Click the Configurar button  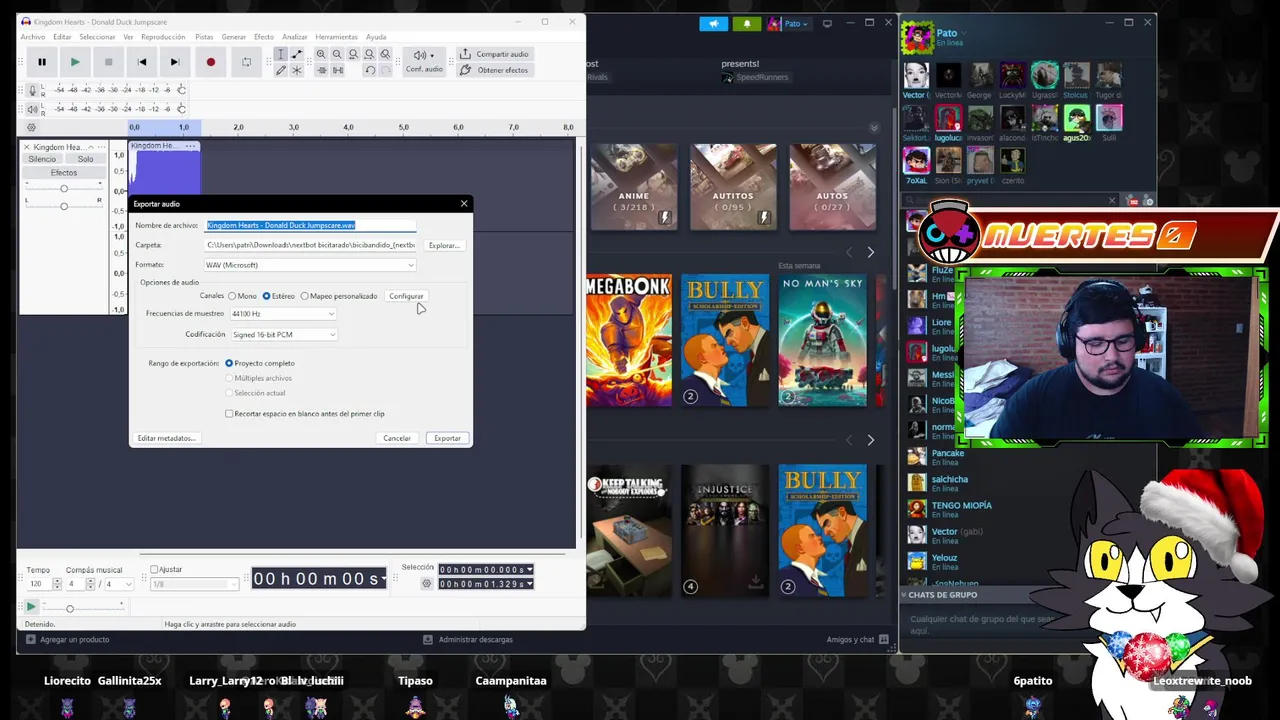click(406, 296)
